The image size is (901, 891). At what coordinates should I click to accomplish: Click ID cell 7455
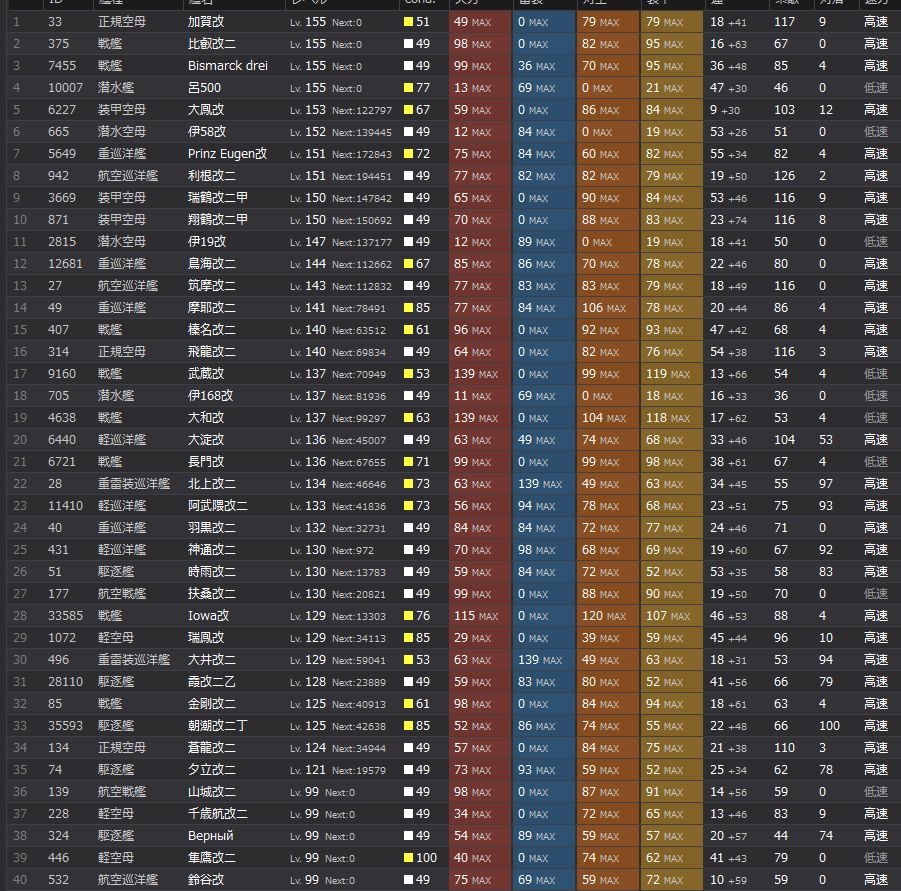(x=62, y=66)
